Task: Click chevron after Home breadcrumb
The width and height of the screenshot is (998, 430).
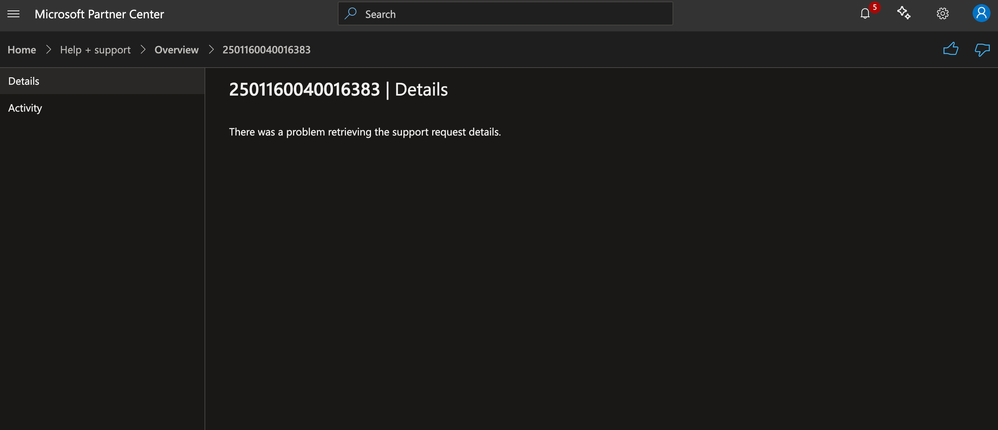Action: (48, 50)
